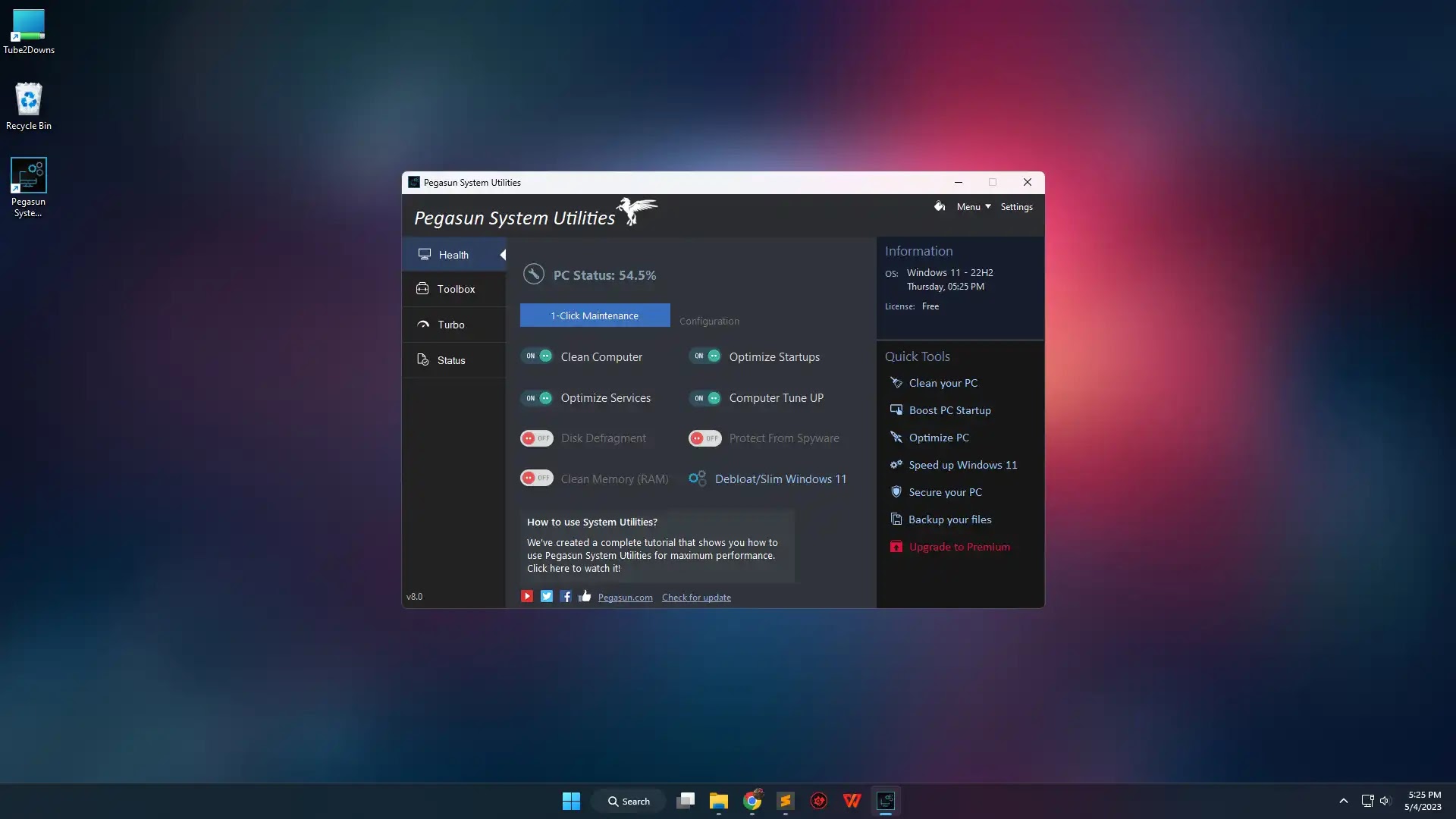This screenshot has width=1456, height=819.
Task: Open the Clean your PC quick tool
Action: click(x=943, y=383)
